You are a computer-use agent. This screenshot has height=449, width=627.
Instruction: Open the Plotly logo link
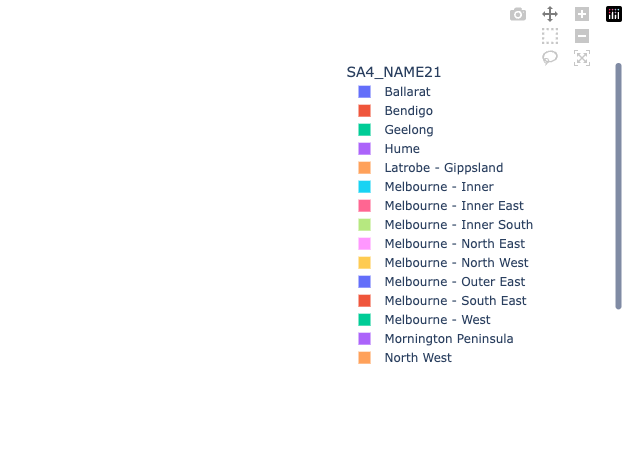click(x=614, y=14)
